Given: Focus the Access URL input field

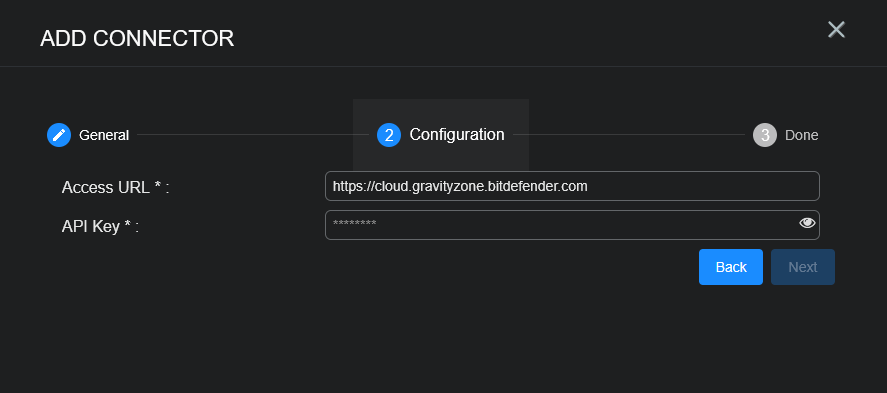Looking at the screenshot, I should (x=572, y=186).
